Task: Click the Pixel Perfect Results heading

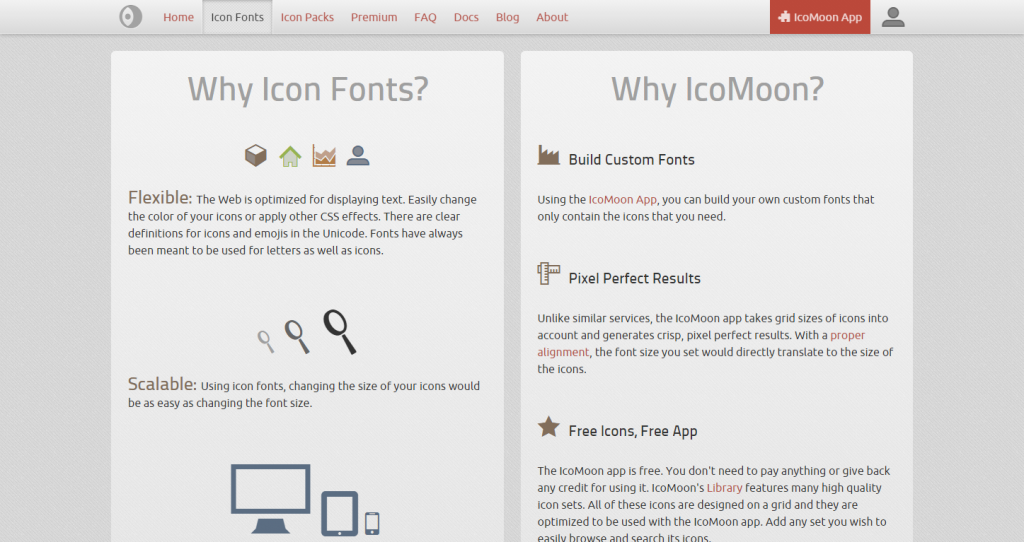Action: (x=634, y=278)
